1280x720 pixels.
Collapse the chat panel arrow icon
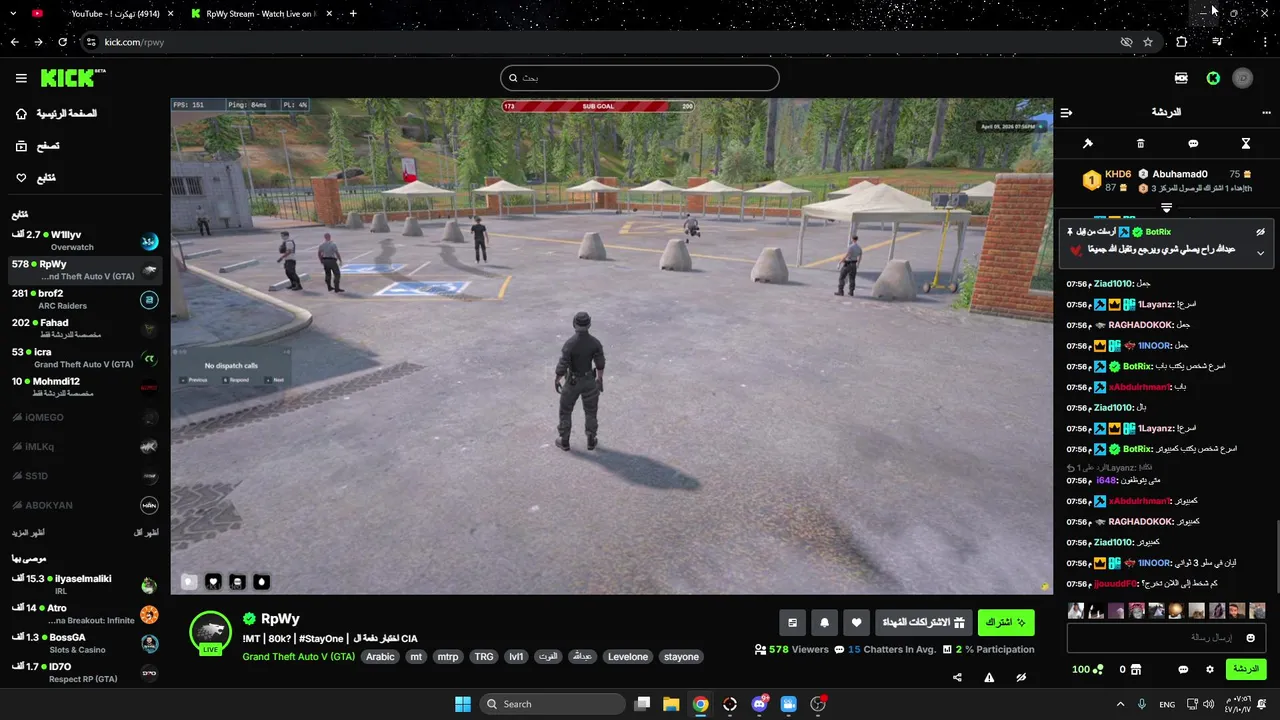[1066, 113]
